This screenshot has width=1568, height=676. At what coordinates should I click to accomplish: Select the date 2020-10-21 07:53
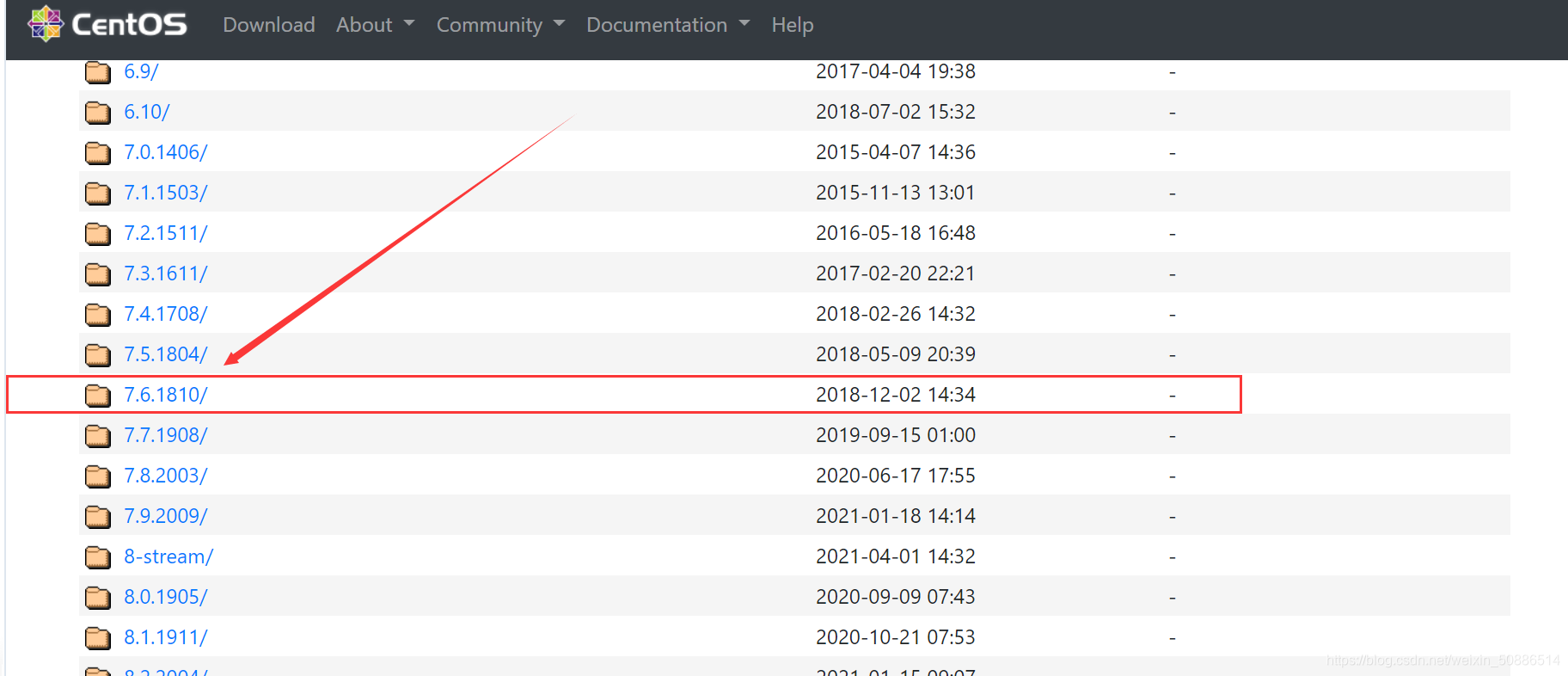pyautogui.click(x=896, y=637)
